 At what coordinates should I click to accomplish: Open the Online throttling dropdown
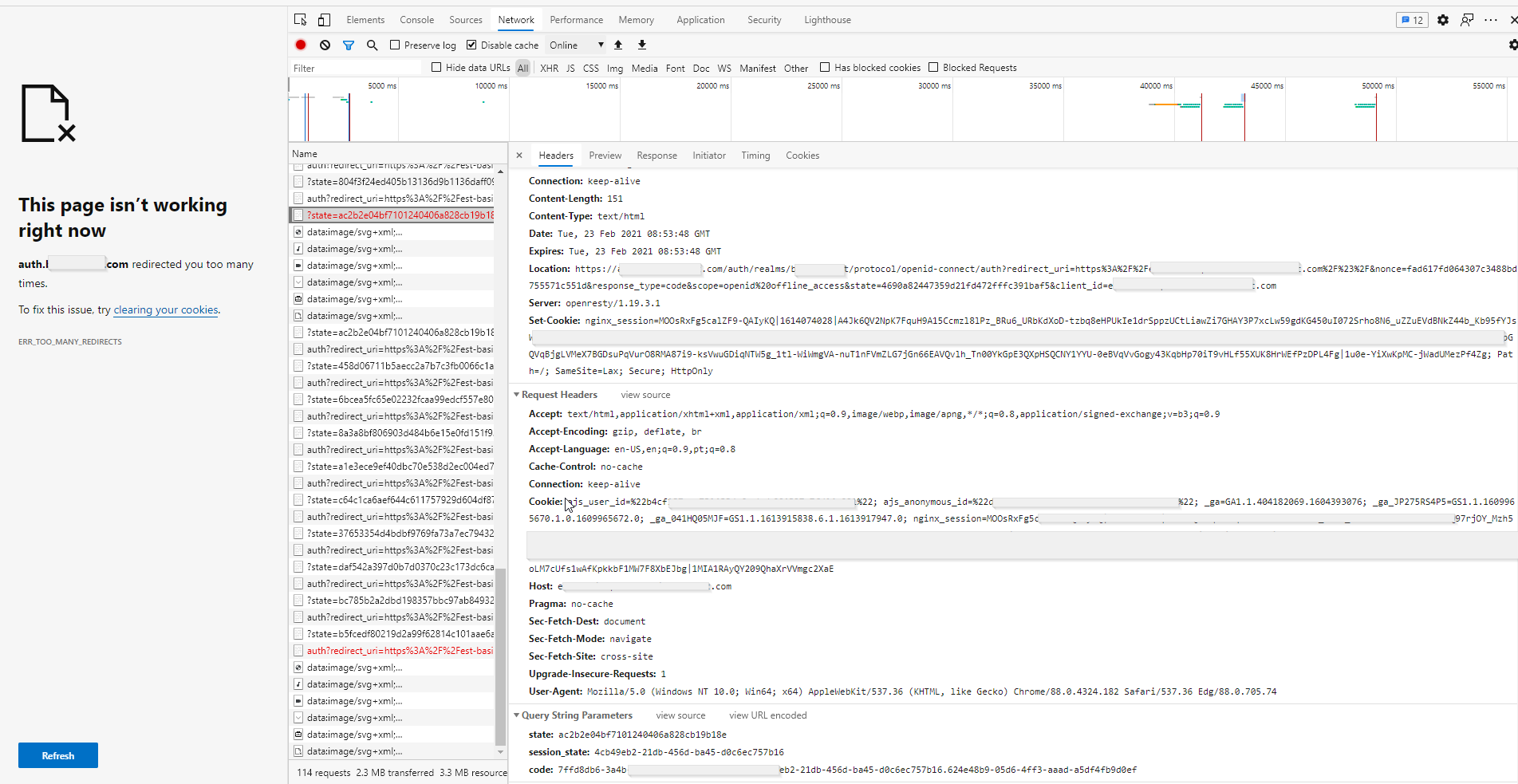pyautogui.click(x=573, y=45)
